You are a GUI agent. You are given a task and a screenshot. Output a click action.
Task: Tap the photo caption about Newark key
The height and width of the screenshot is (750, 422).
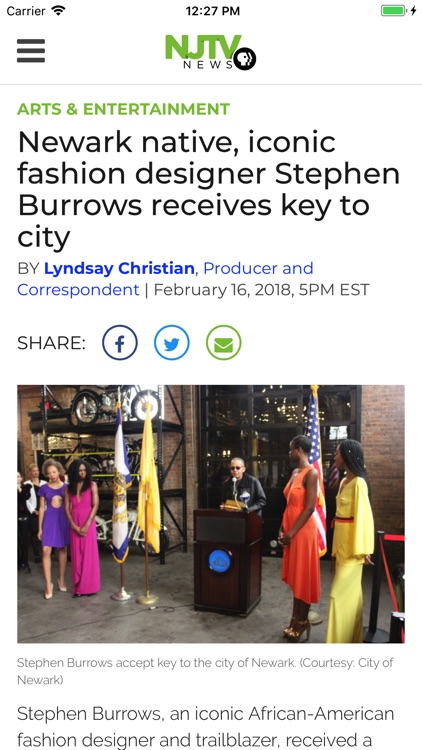pos(205,671)
